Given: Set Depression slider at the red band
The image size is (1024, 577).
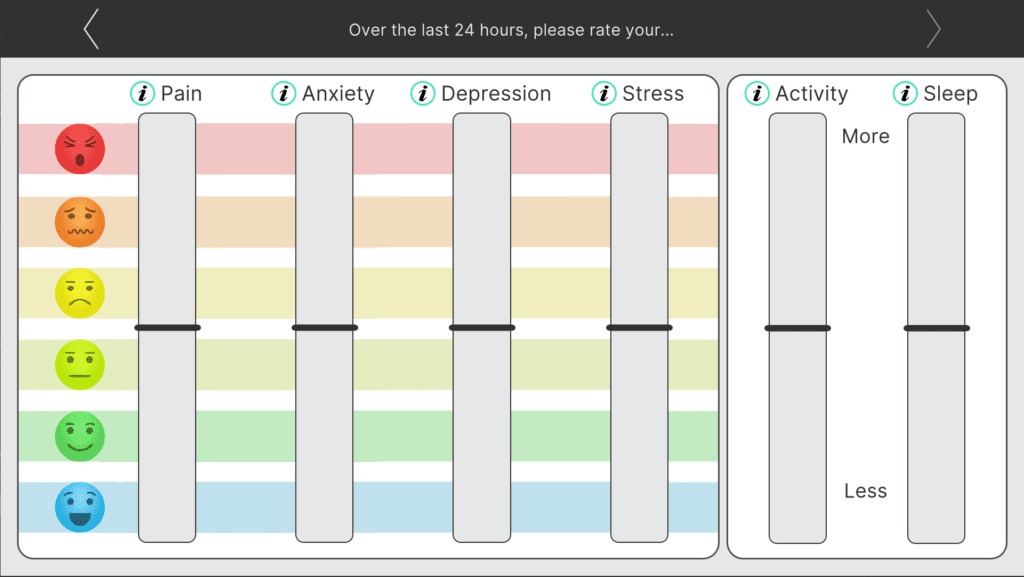Looking at the screenshot, I should (481, 149).
